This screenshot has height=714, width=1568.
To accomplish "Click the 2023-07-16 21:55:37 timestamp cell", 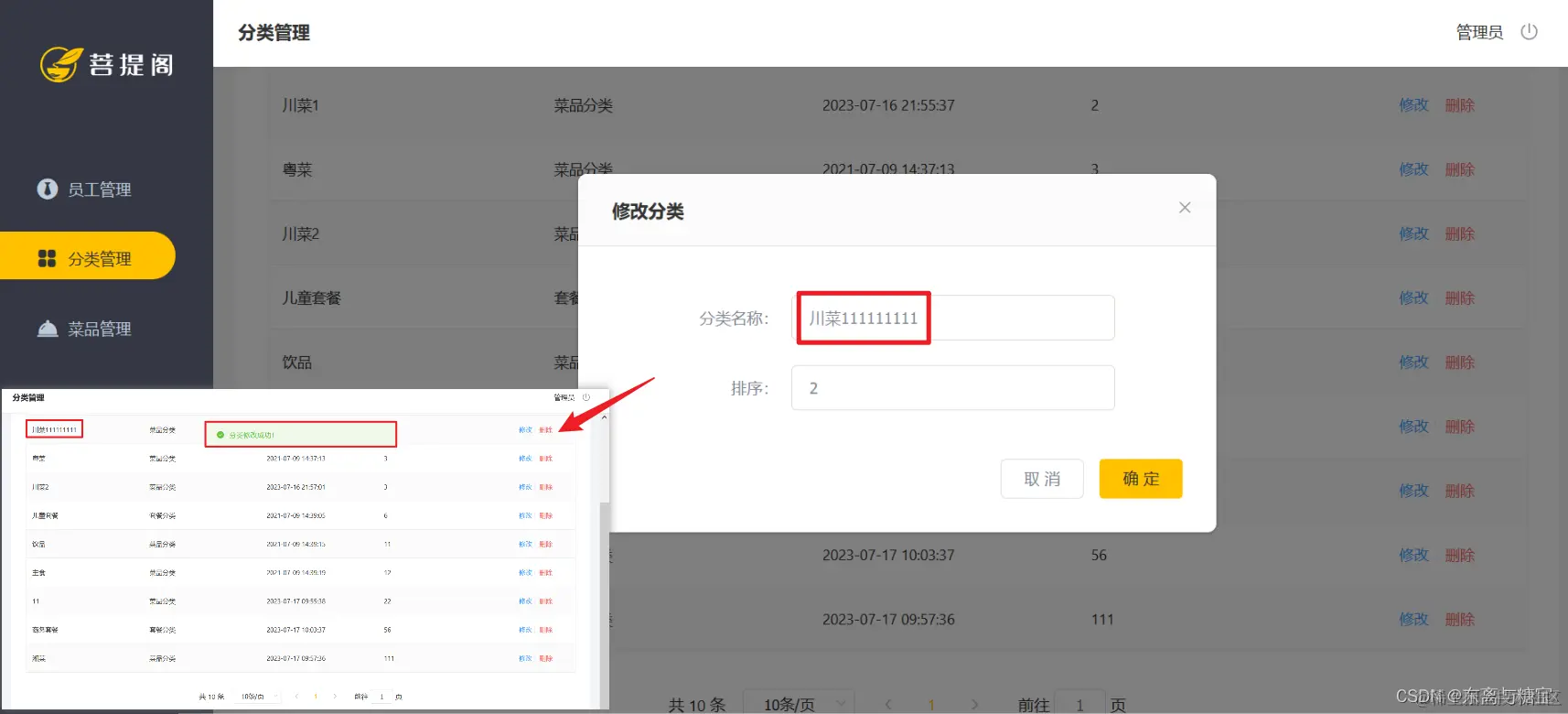I will (888, 105).
